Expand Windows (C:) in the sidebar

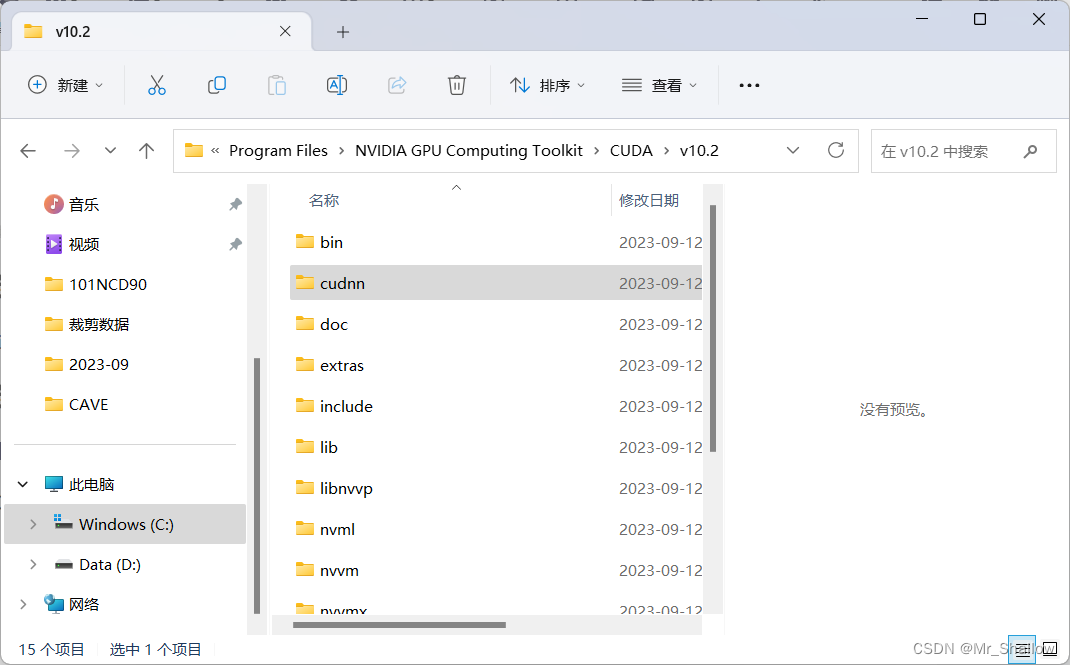click(33, 524)
